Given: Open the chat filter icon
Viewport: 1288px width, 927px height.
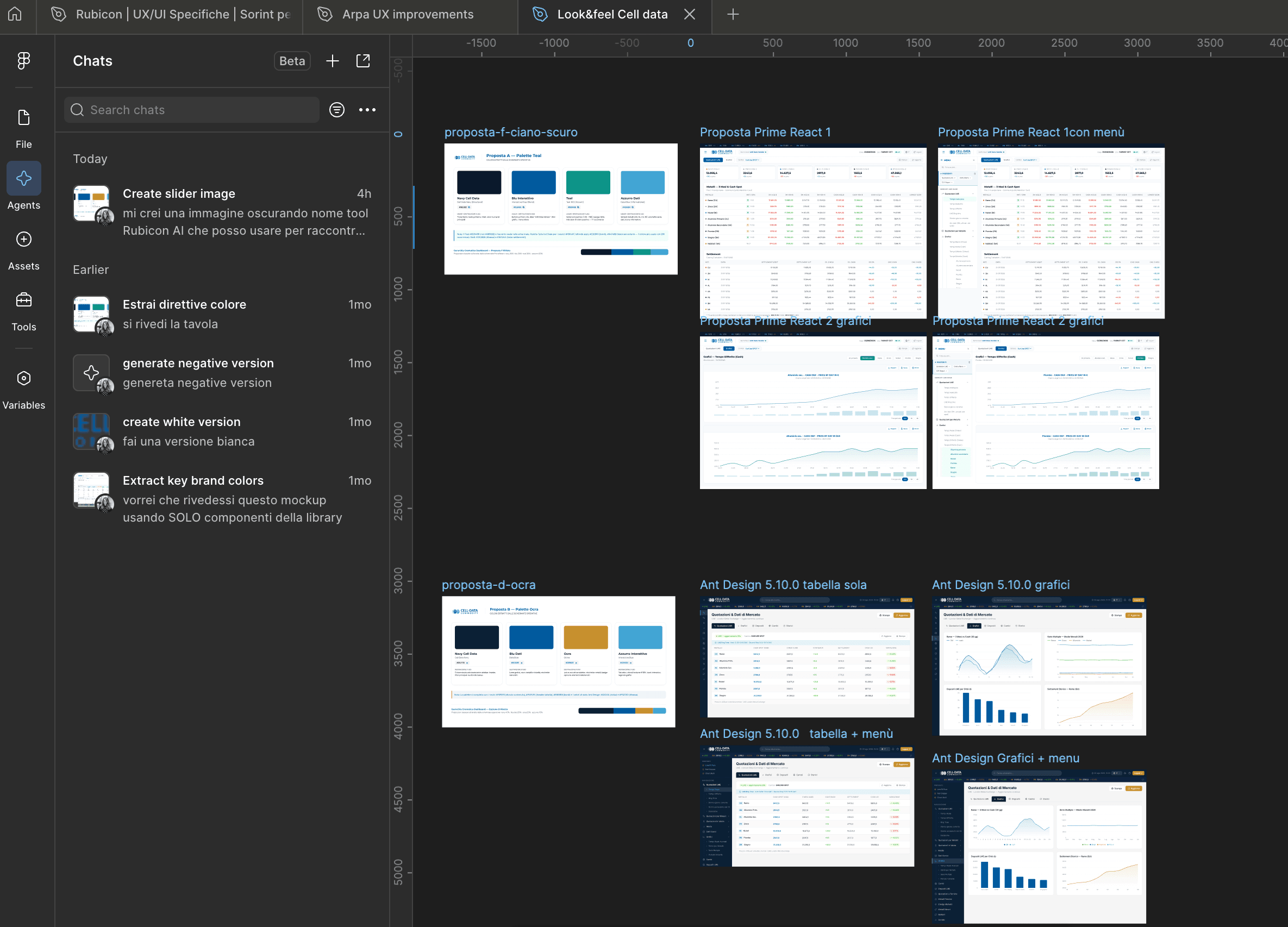Looking at the screenshot, I should (337, 110).
